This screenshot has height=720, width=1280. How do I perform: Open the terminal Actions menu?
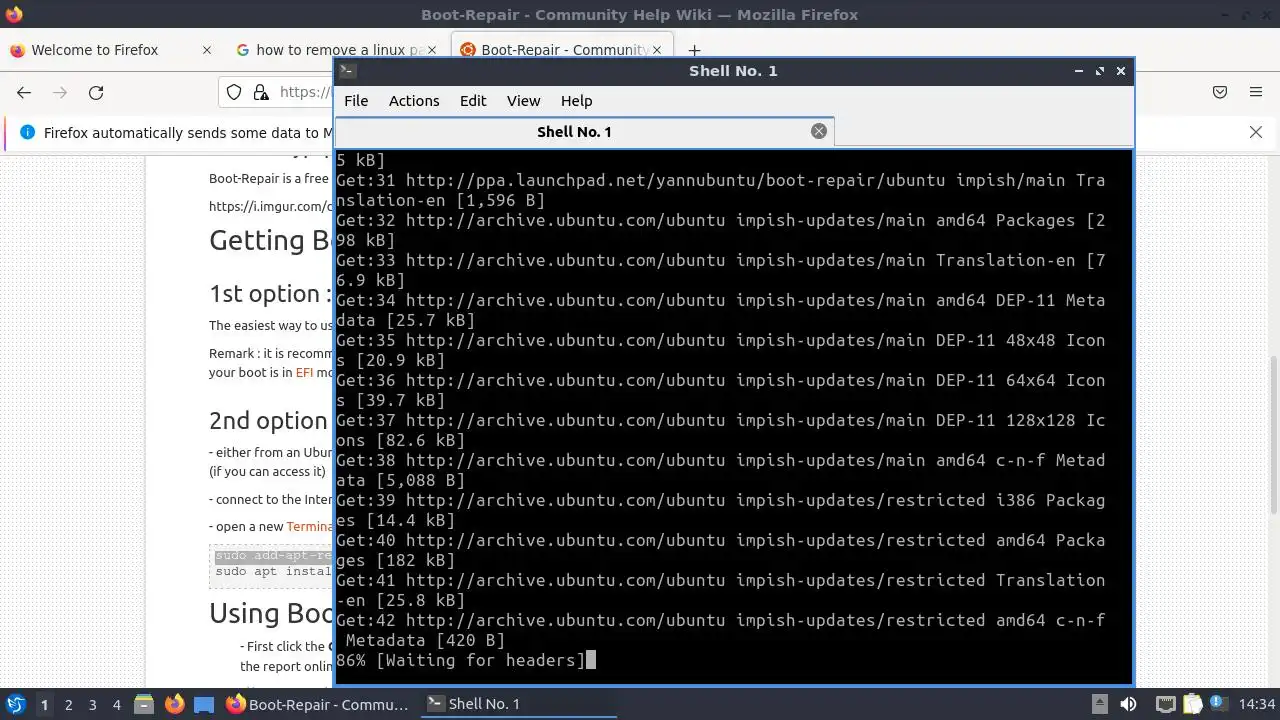click(x=414, y=101)
